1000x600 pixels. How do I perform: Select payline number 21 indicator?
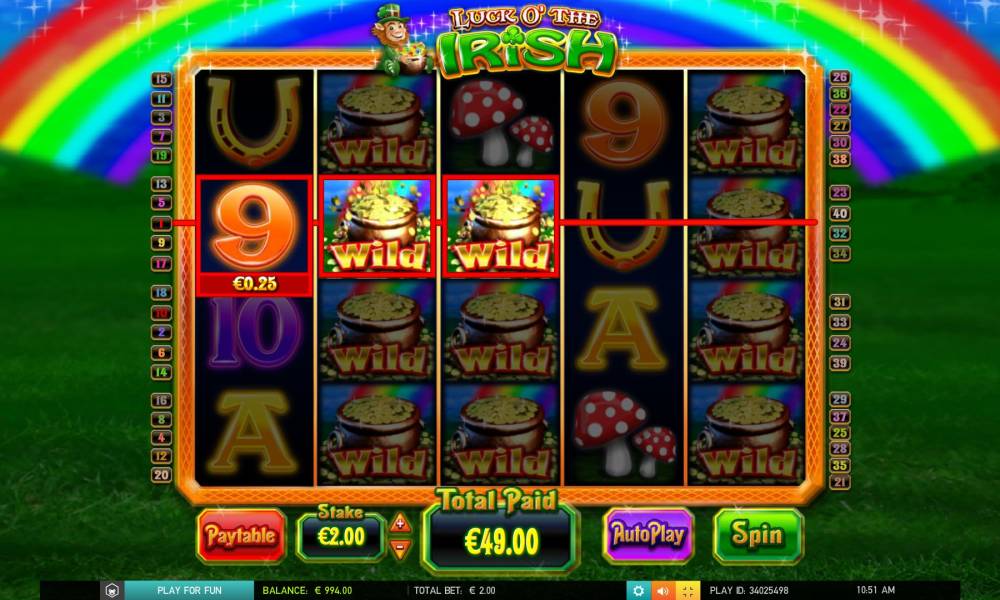839,482
